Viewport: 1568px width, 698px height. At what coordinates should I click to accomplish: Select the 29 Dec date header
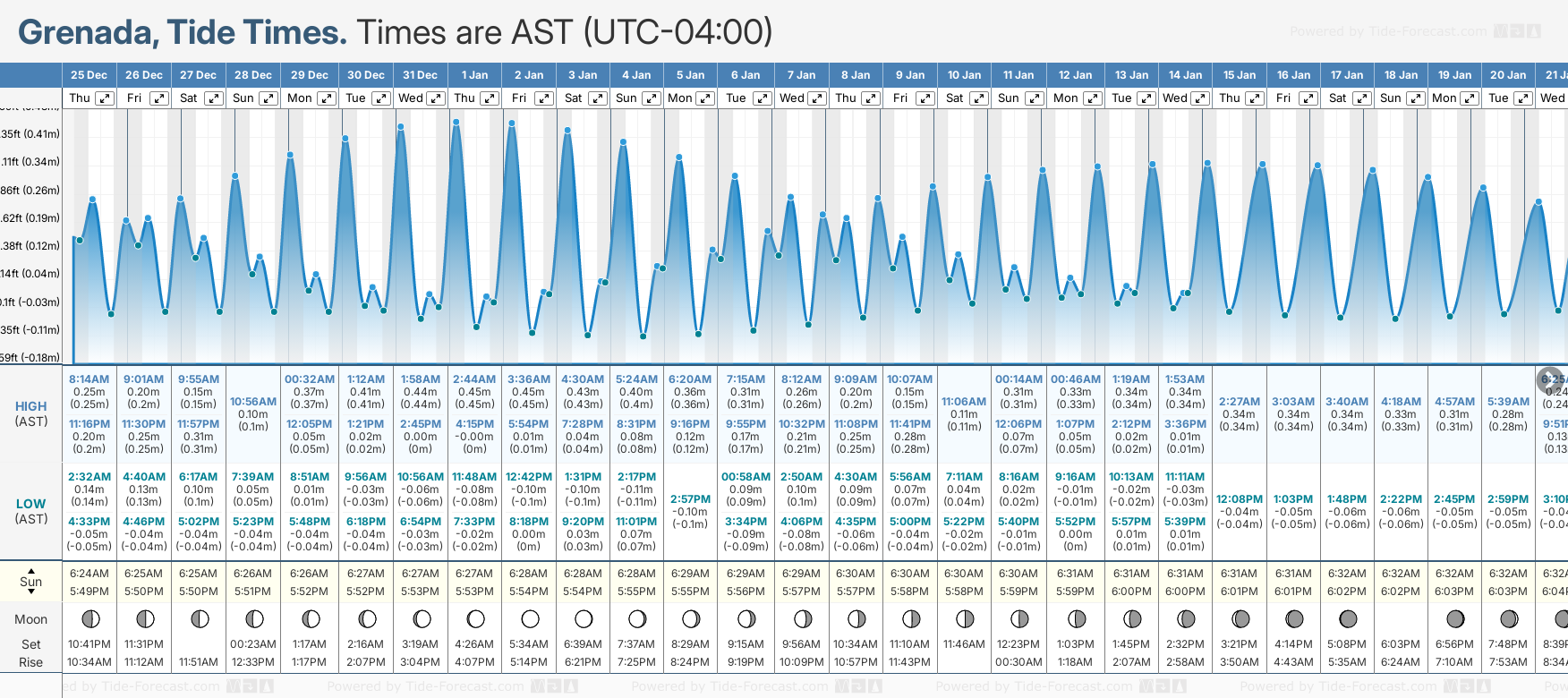click(310, 75)
